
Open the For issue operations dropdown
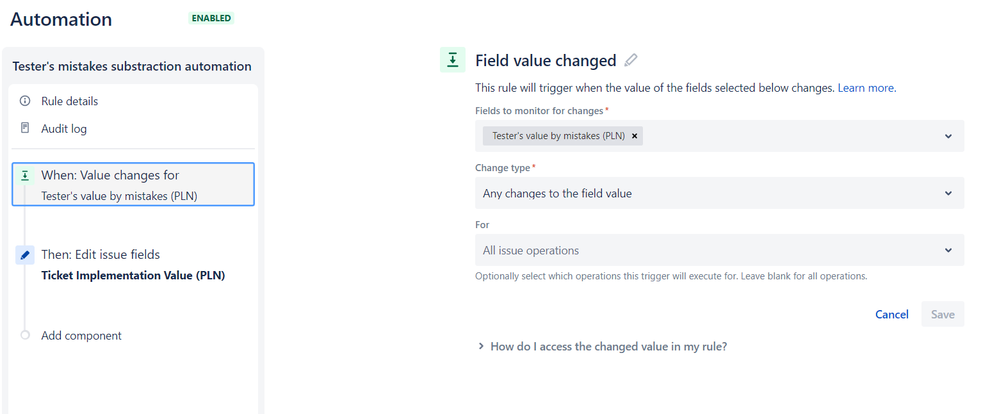719,250
